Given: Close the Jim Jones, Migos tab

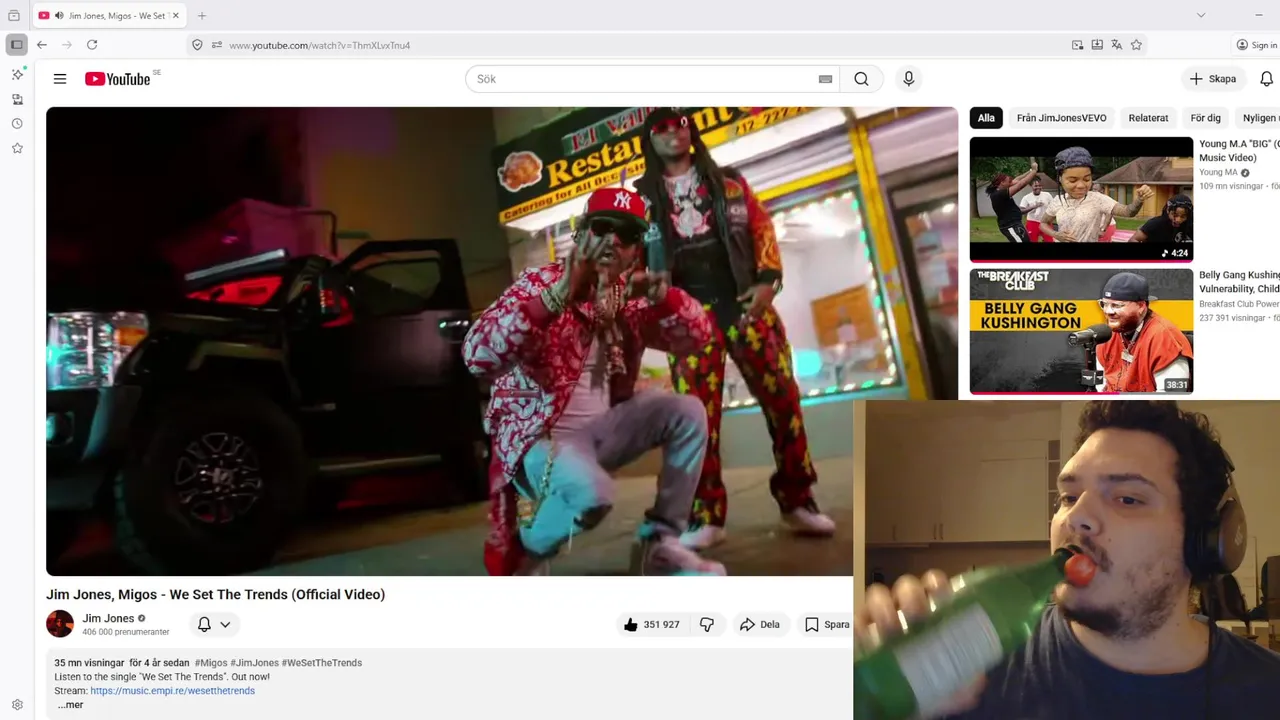Looking at the screenshot, I should pos(175,16).
